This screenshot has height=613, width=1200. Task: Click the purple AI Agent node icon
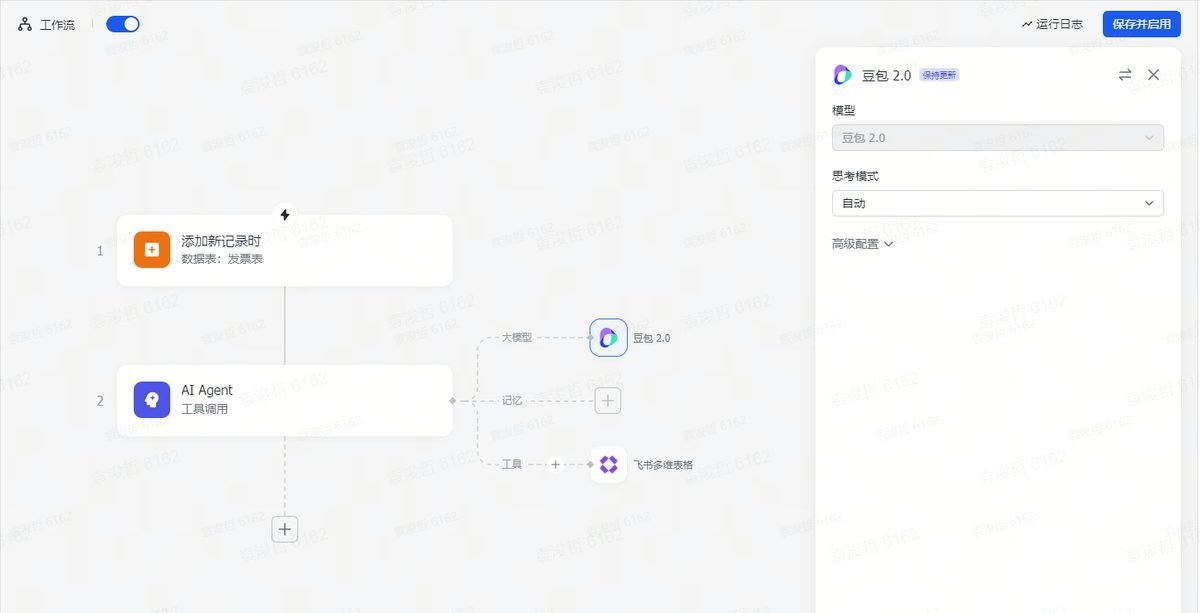(x=152, y=400)
